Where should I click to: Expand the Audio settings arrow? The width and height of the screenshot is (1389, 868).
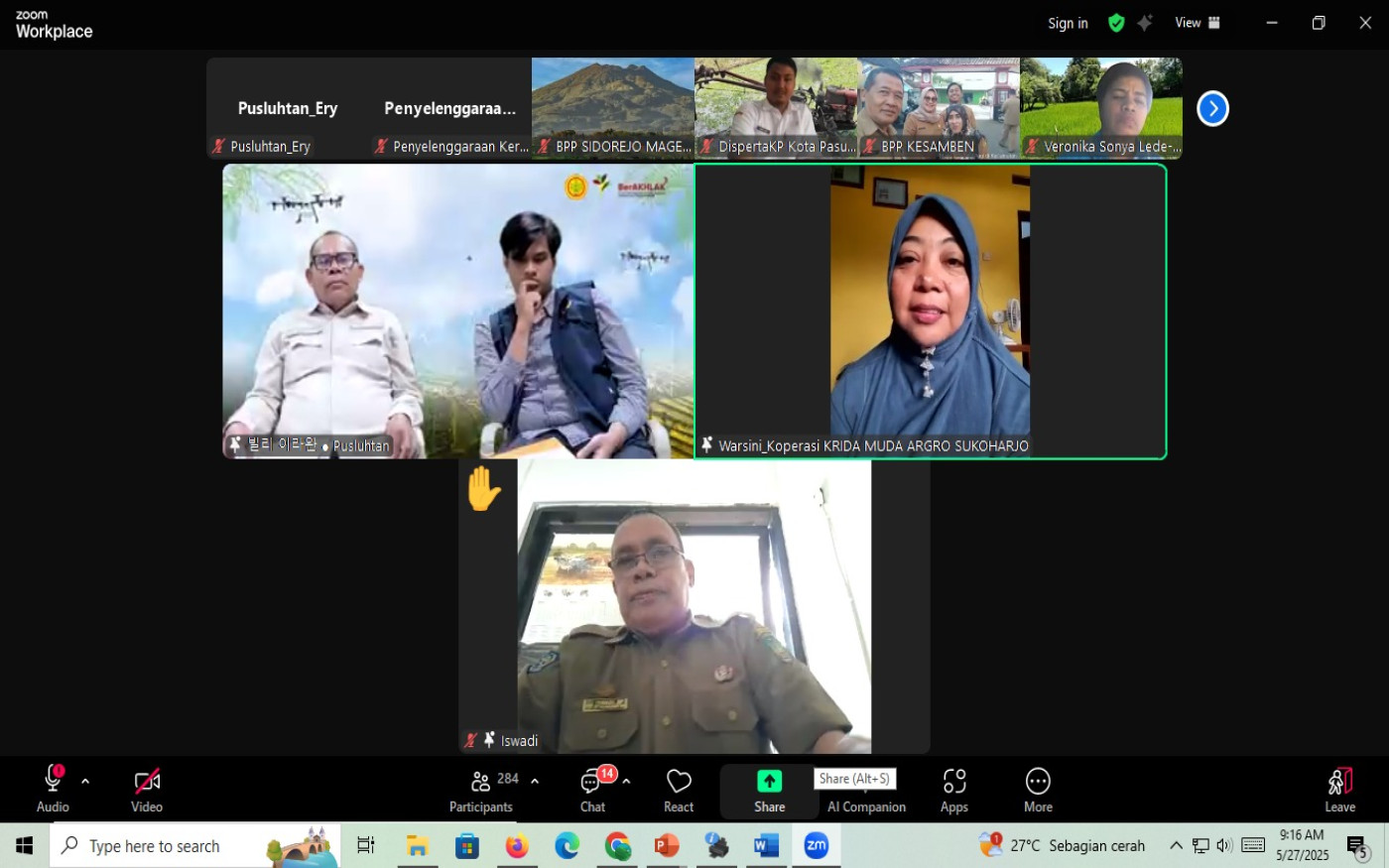point(85,782)
